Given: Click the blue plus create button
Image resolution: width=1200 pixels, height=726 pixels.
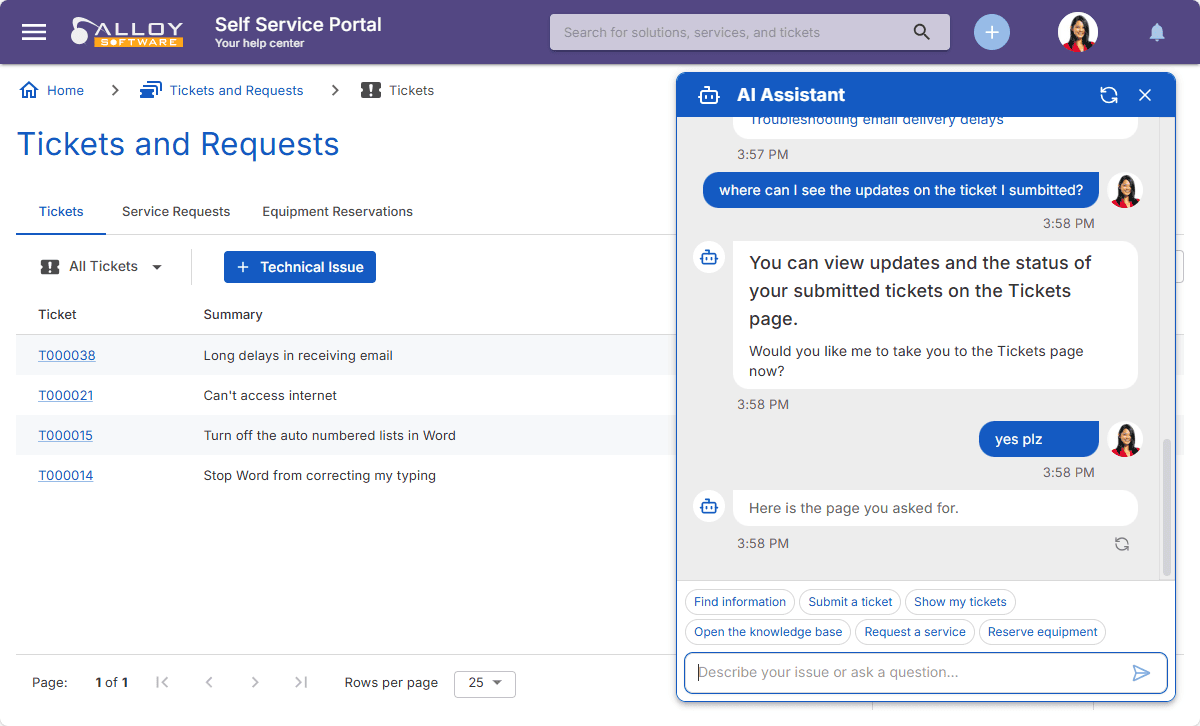Looking at the screenshot, I should click(x=991, y=32).
